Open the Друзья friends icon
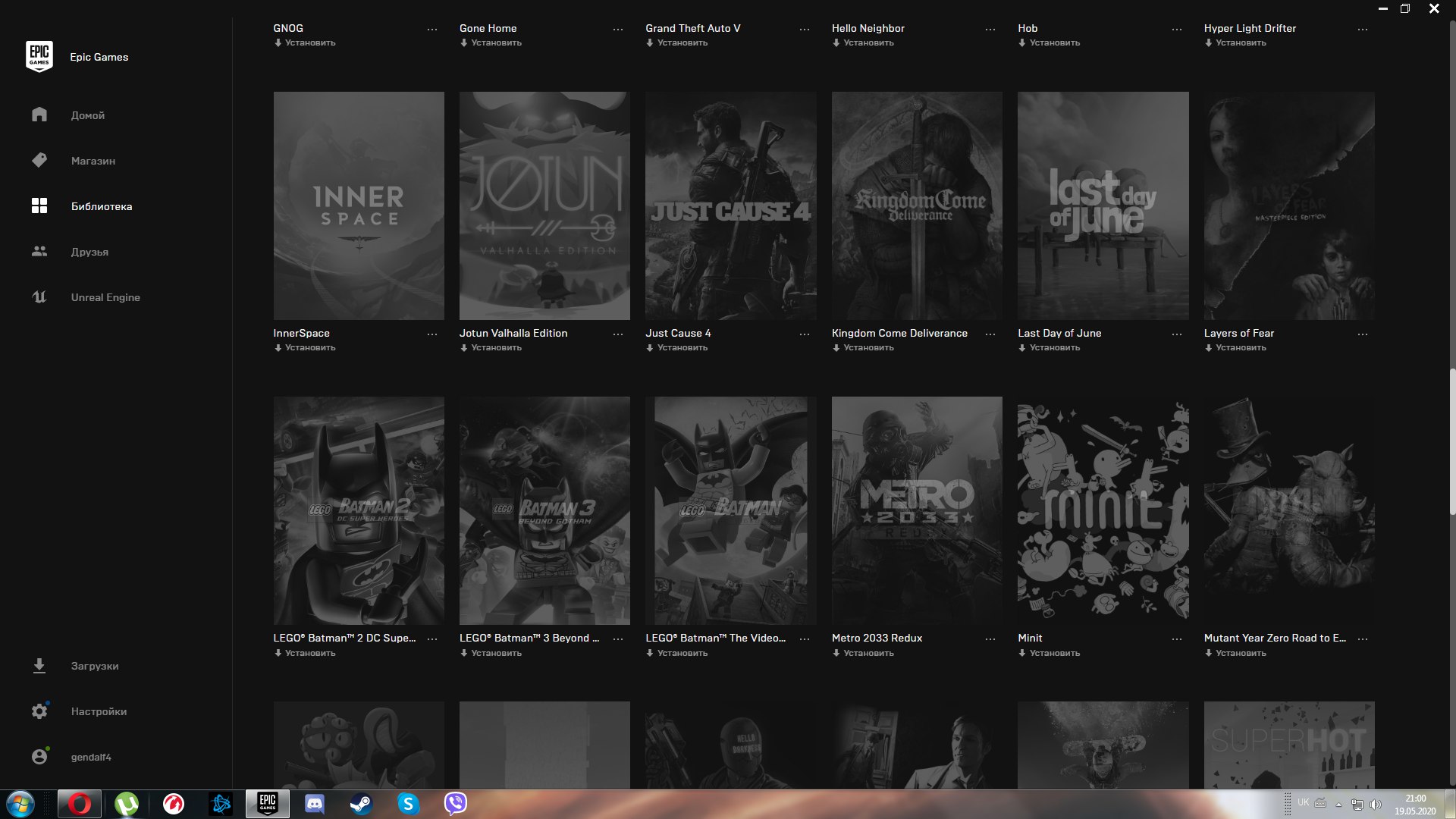 [x=39, y=251]
